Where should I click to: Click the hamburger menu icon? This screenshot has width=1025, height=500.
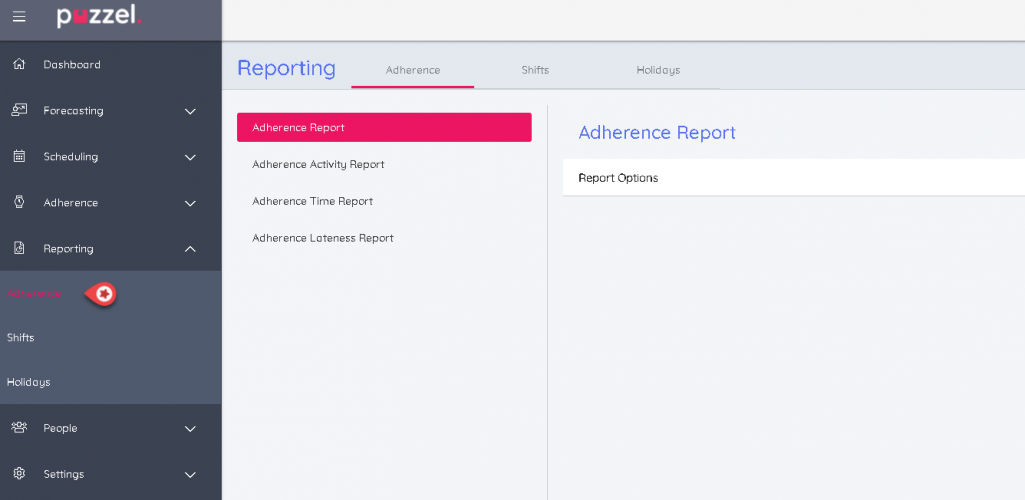(x=19, y=17)
